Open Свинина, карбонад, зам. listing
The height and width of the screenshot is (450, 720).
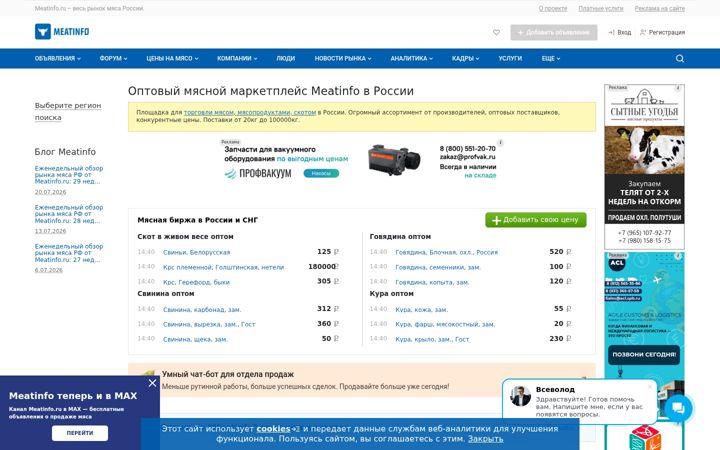click(x=202, y=309)
